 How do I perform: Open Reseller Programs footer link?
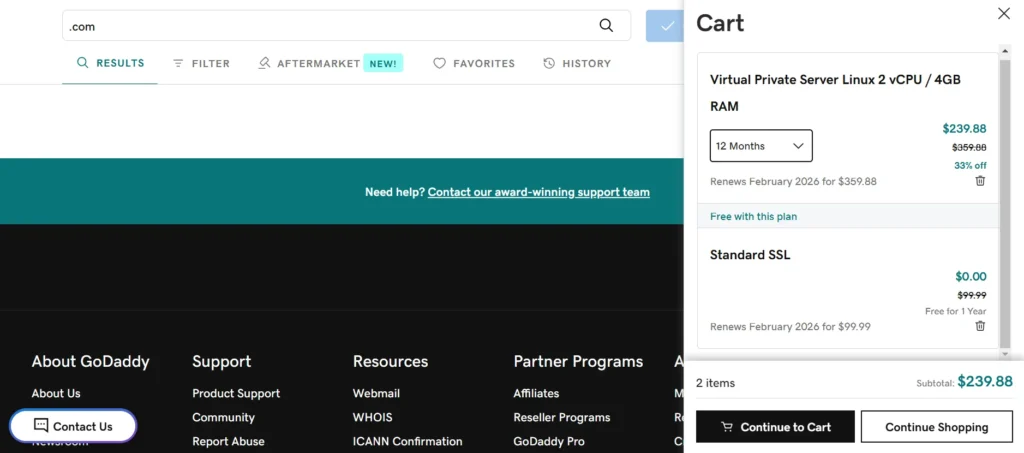(562, 417)
